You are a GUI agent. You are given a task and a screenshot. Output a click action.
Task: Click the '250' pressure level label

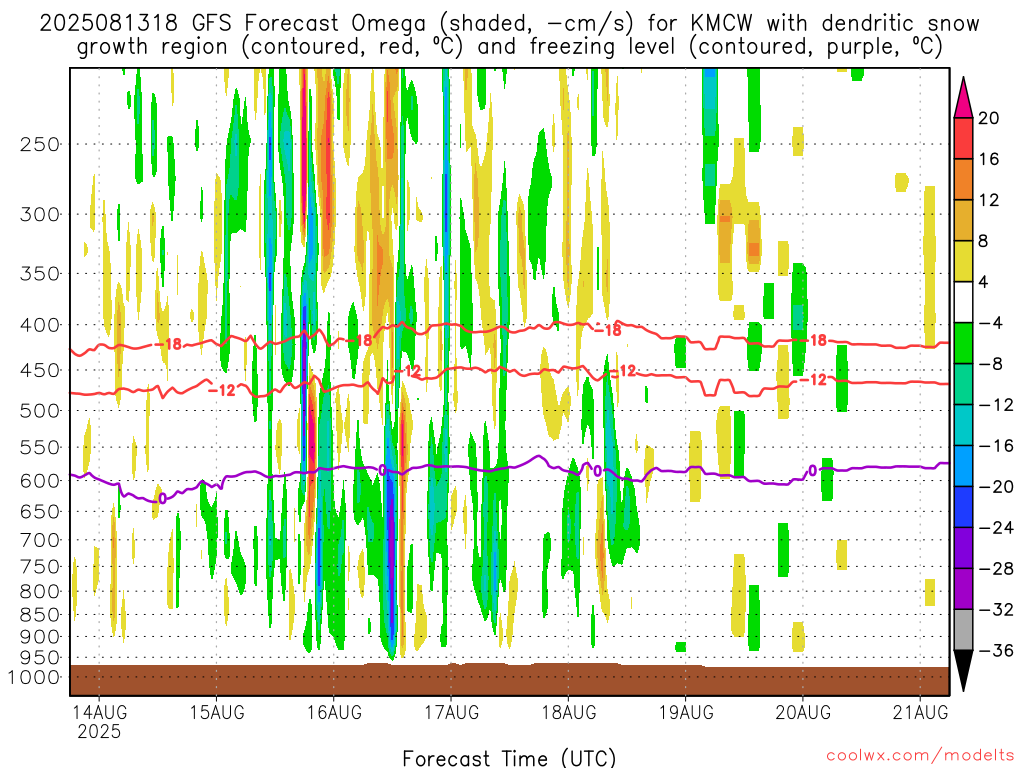[40, 144]
